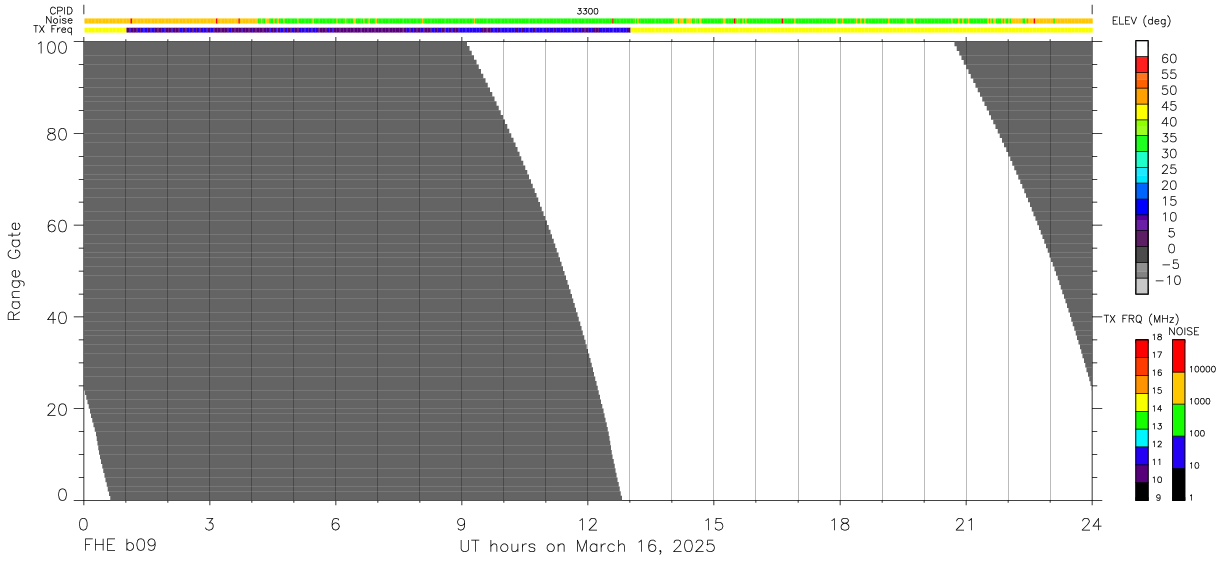Select the yellow 40–45 degree ELEV swatch
Image resolution: width=1228 pixels, height=567 pixels.
coord(1141,111)
